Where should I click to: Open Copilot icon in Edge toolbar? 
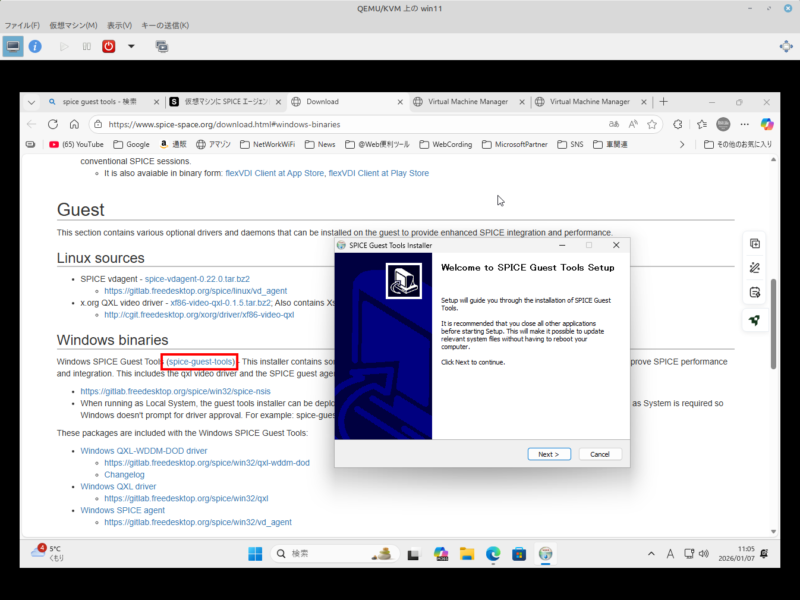tap(767, 124)
